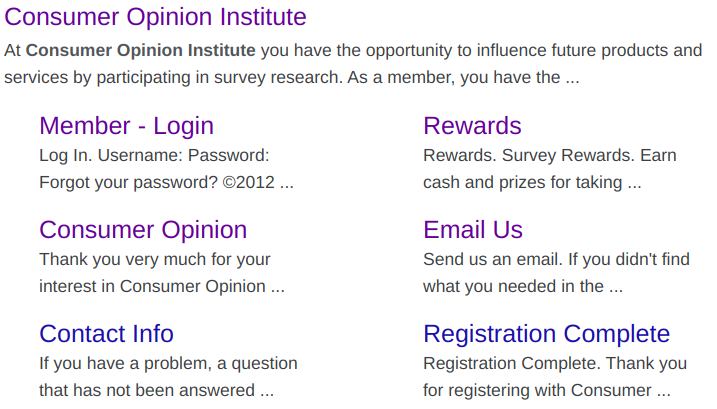Open the Registration Complete sitelink heading
Screen dimensions: 717x409
click(x=546, y=334)
